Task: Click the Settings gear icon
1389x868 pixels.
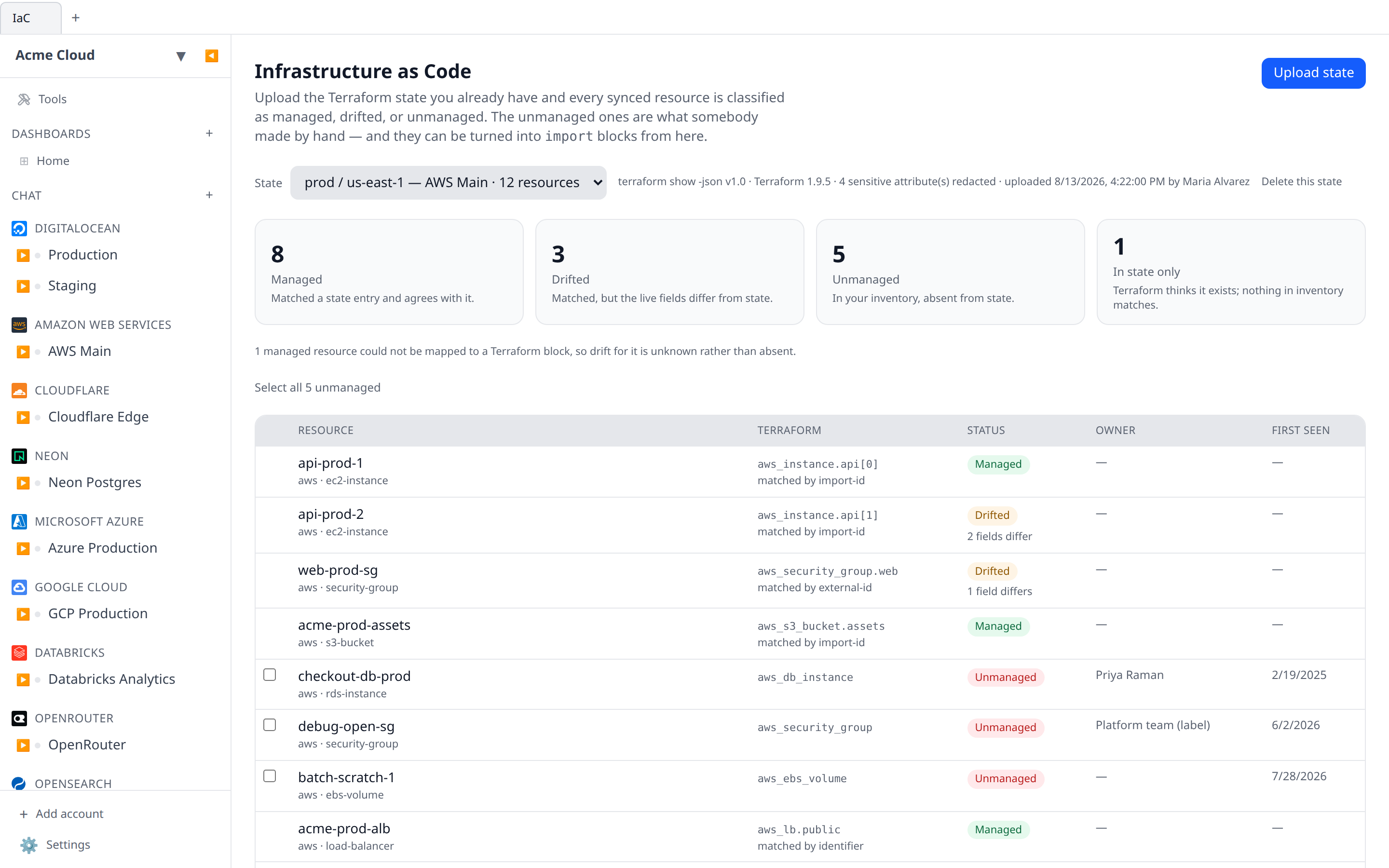Action: (28, 845)
